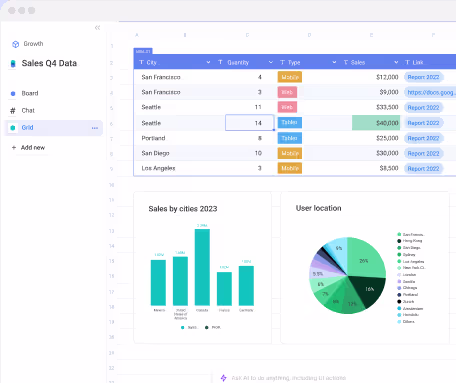The height and width of the screenshot is (383, 456).
Task: Click the Board dot icon
Action: (13, 94)
